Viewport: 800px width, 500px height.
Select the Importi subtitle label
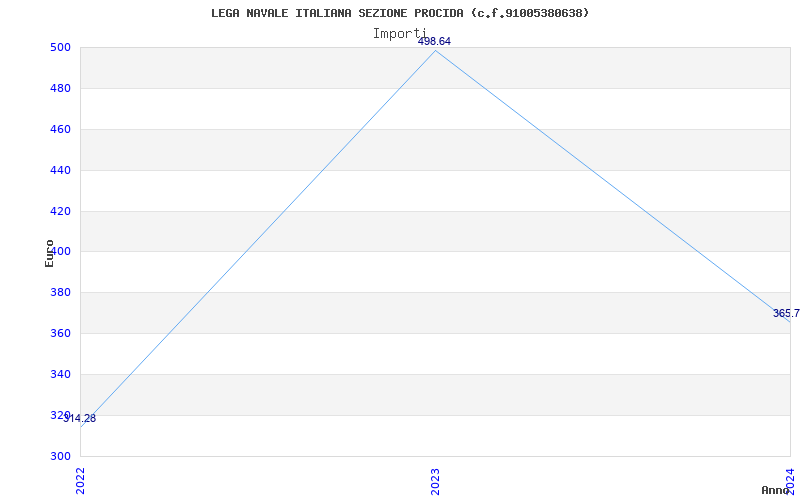399,34
